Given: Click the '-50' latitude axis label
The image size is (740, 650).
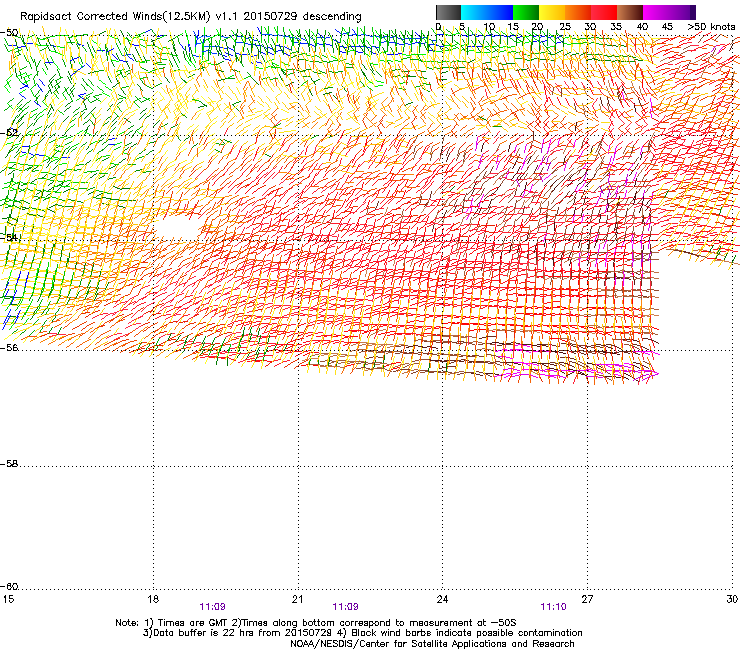Looking at the screenshot, I should [x=9, y=33].
